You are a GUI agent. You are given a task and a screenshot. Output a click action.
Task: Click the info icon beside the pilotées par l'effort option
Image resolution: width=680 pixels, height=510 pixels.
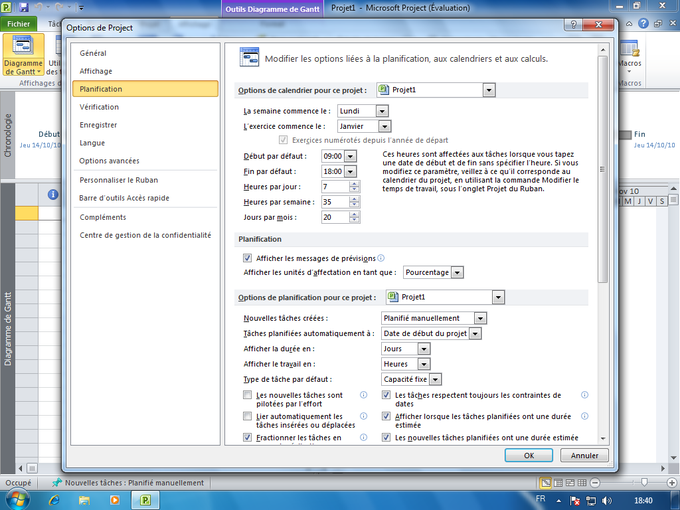coord(363,395)
